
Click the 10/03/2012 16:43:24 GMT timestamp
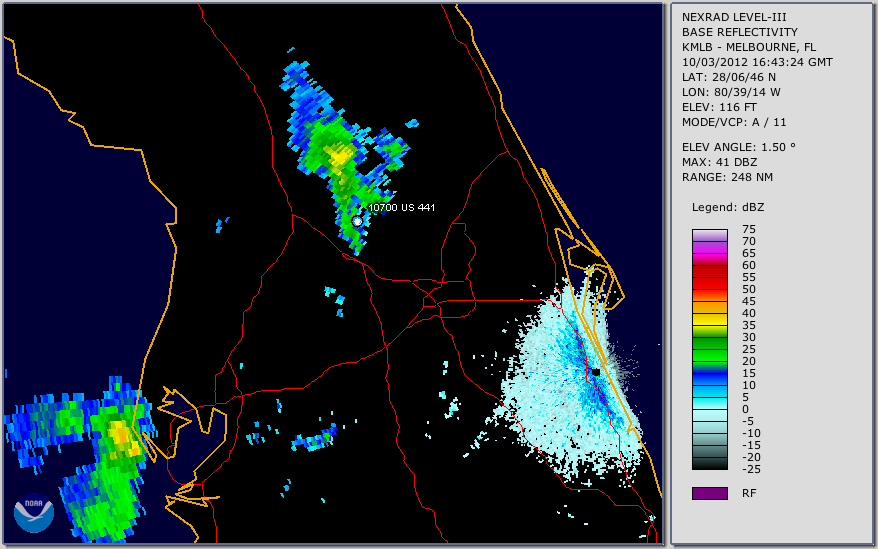pyautogui.click(x=757, y=62)
